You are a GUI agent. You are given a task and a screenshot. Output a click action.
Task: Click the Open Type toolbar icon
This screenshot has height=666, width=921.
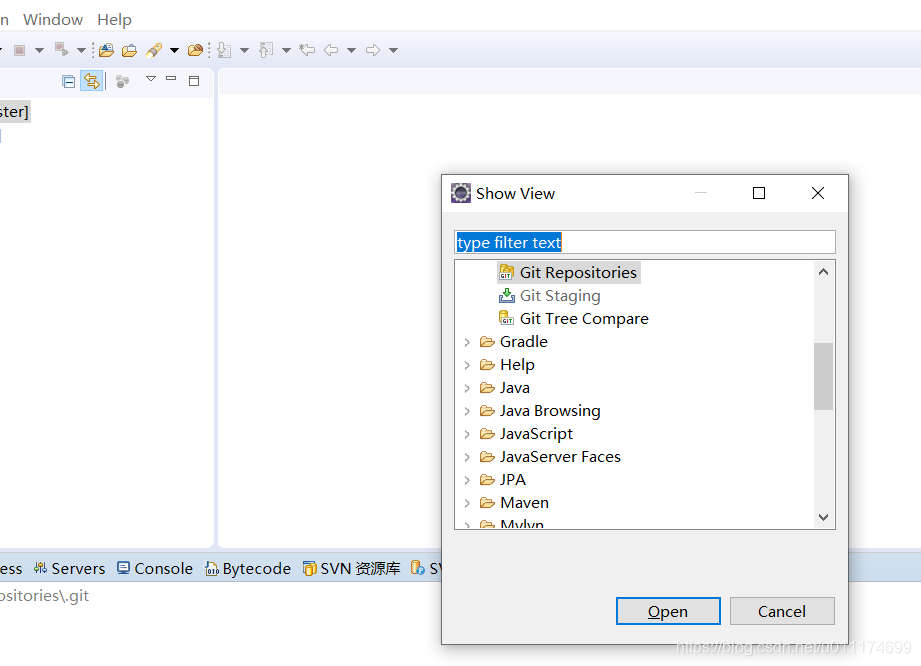click(x=106, y=51)
